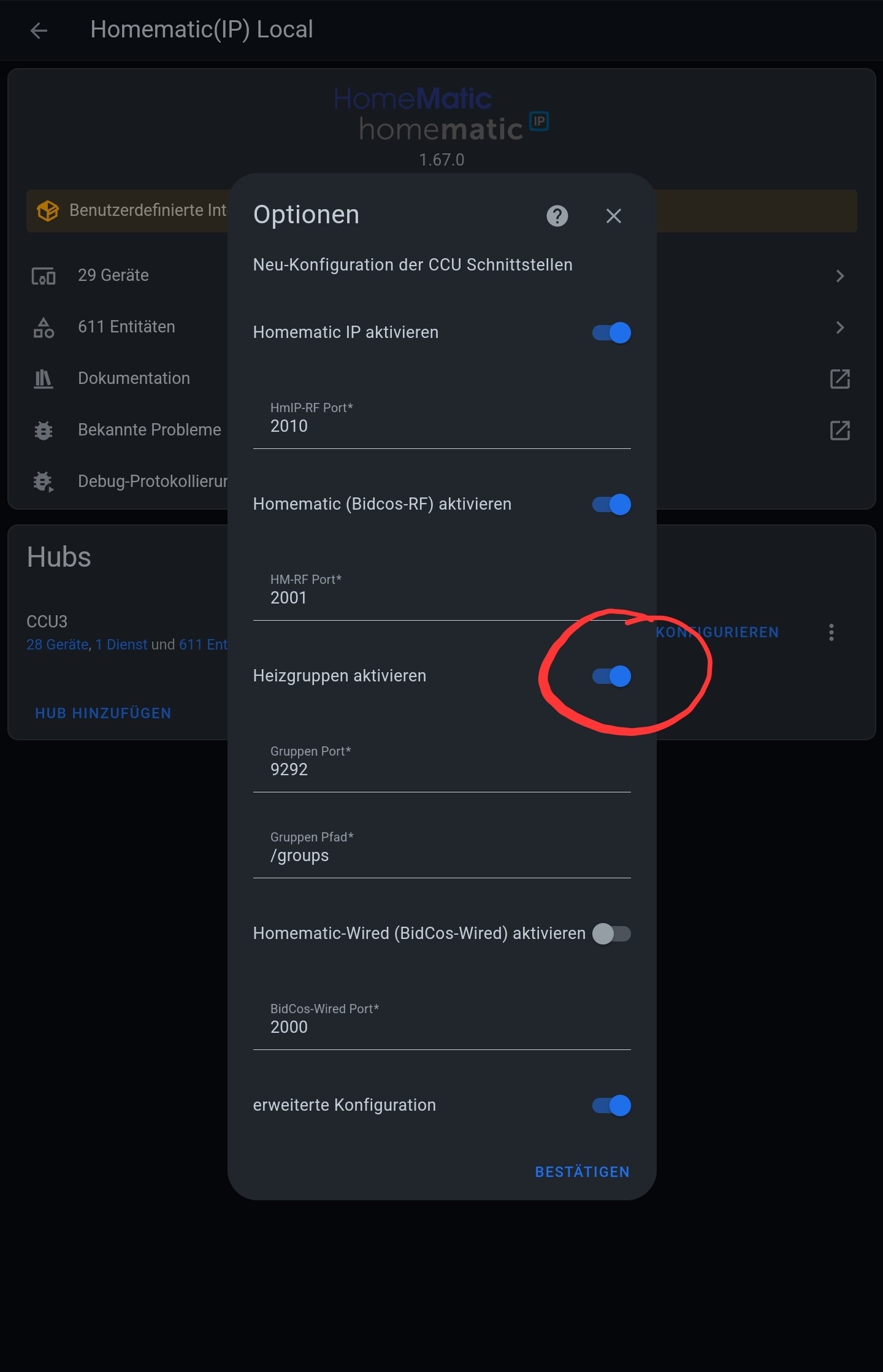Open the 28 Geräte link under CCU3

point(58,645)
